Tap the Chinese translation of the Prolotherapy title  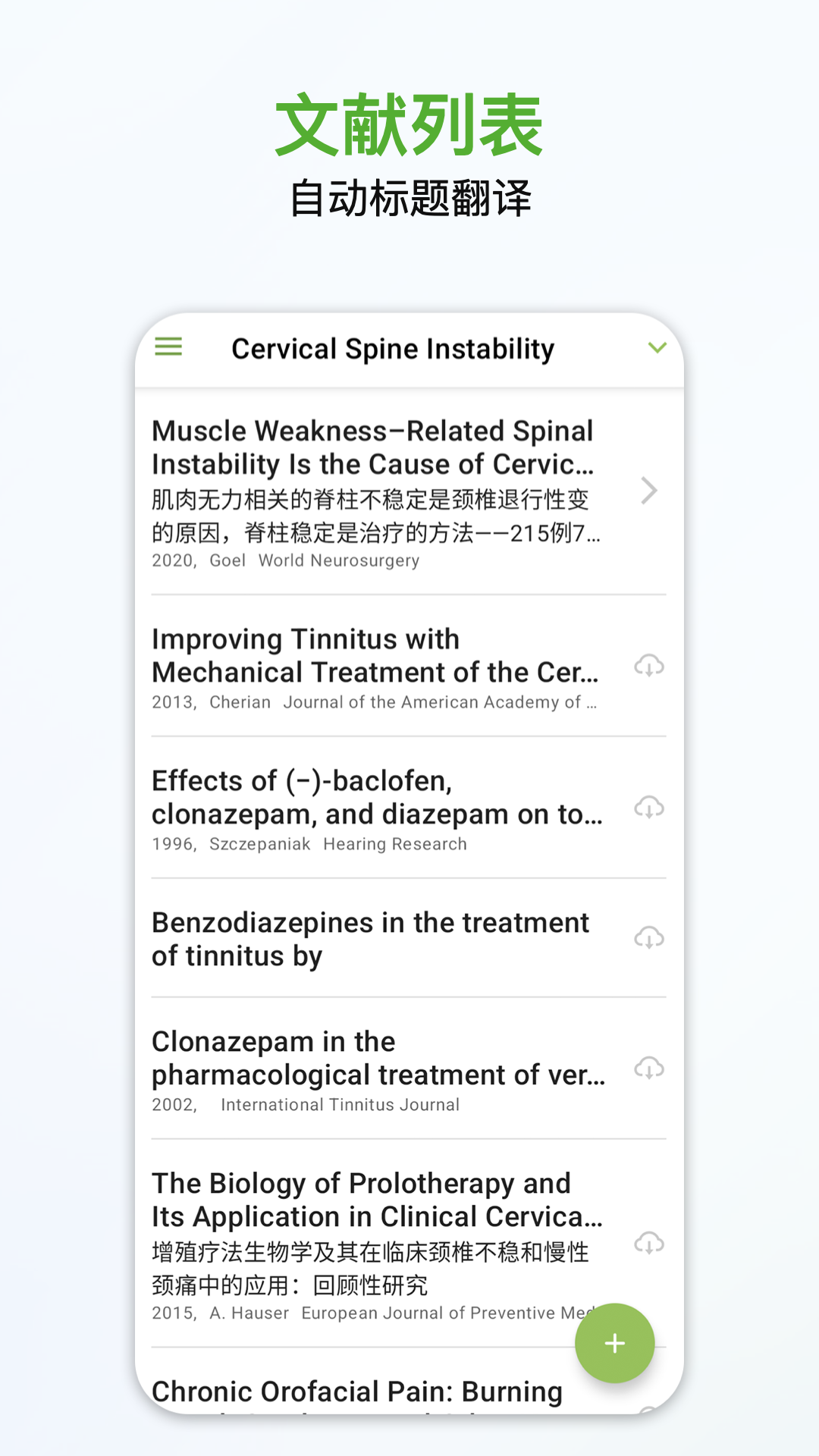pyautogui.click(x=370, y=1268)
